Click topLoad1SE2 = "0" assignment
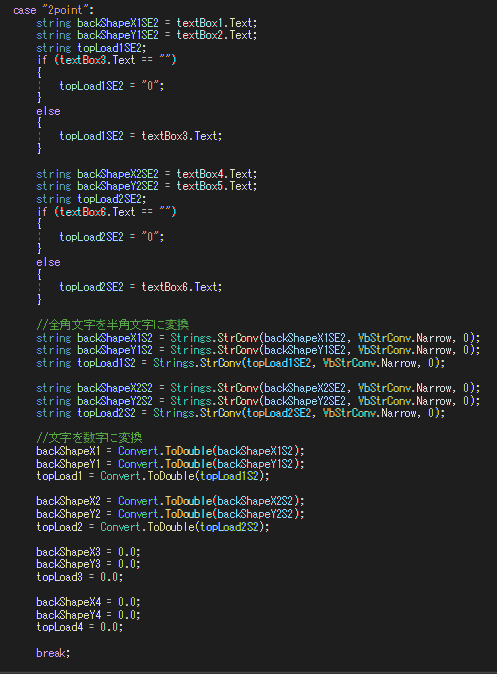The width and height of the screenshot is (497, 674). click(112, 86)
